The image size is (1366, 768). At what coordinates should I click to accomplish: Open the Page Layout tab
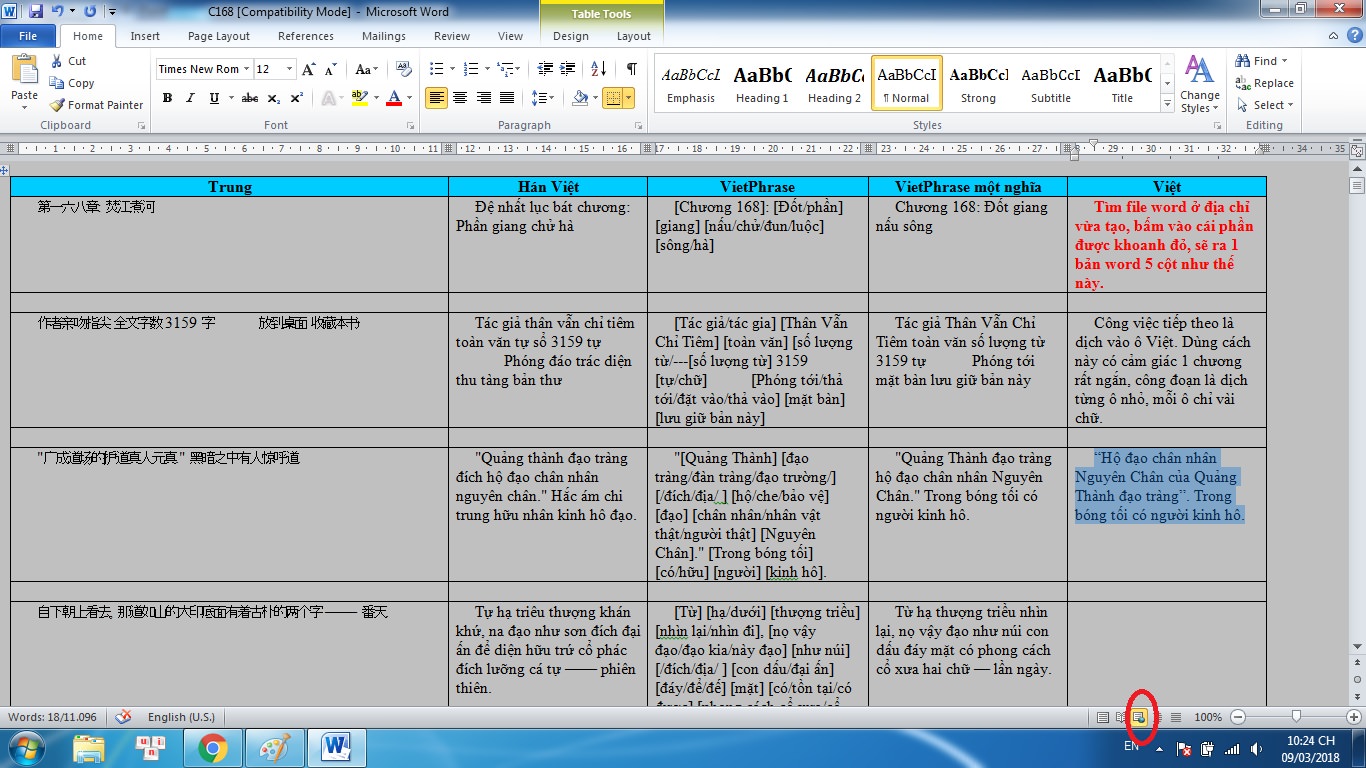click(x=218, y=36)
